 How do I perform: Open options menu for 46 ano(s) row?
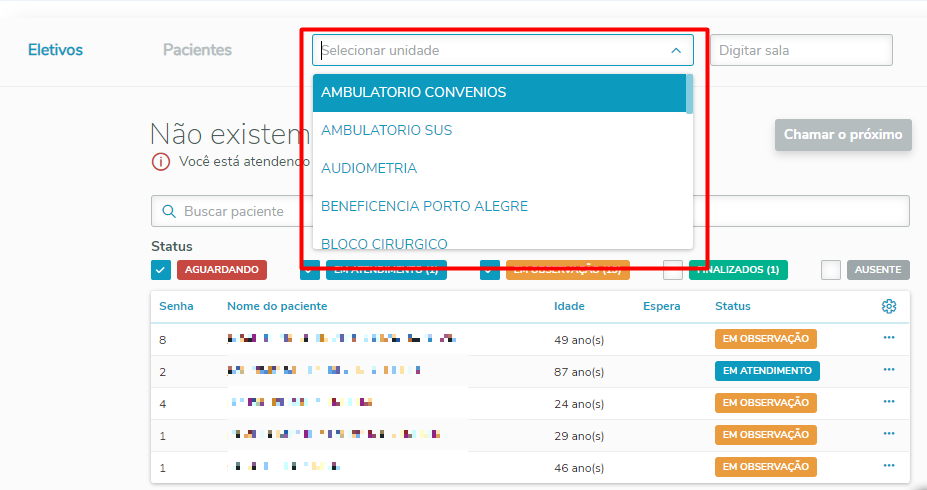tap(889, 465)
